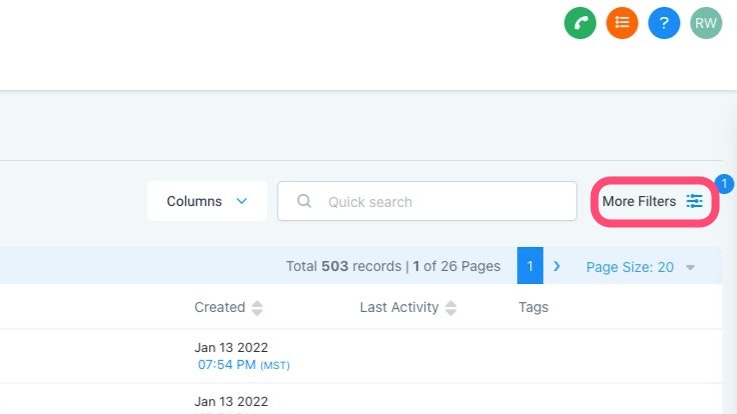Click the filter sliders icon

click(x=694, y=201)
